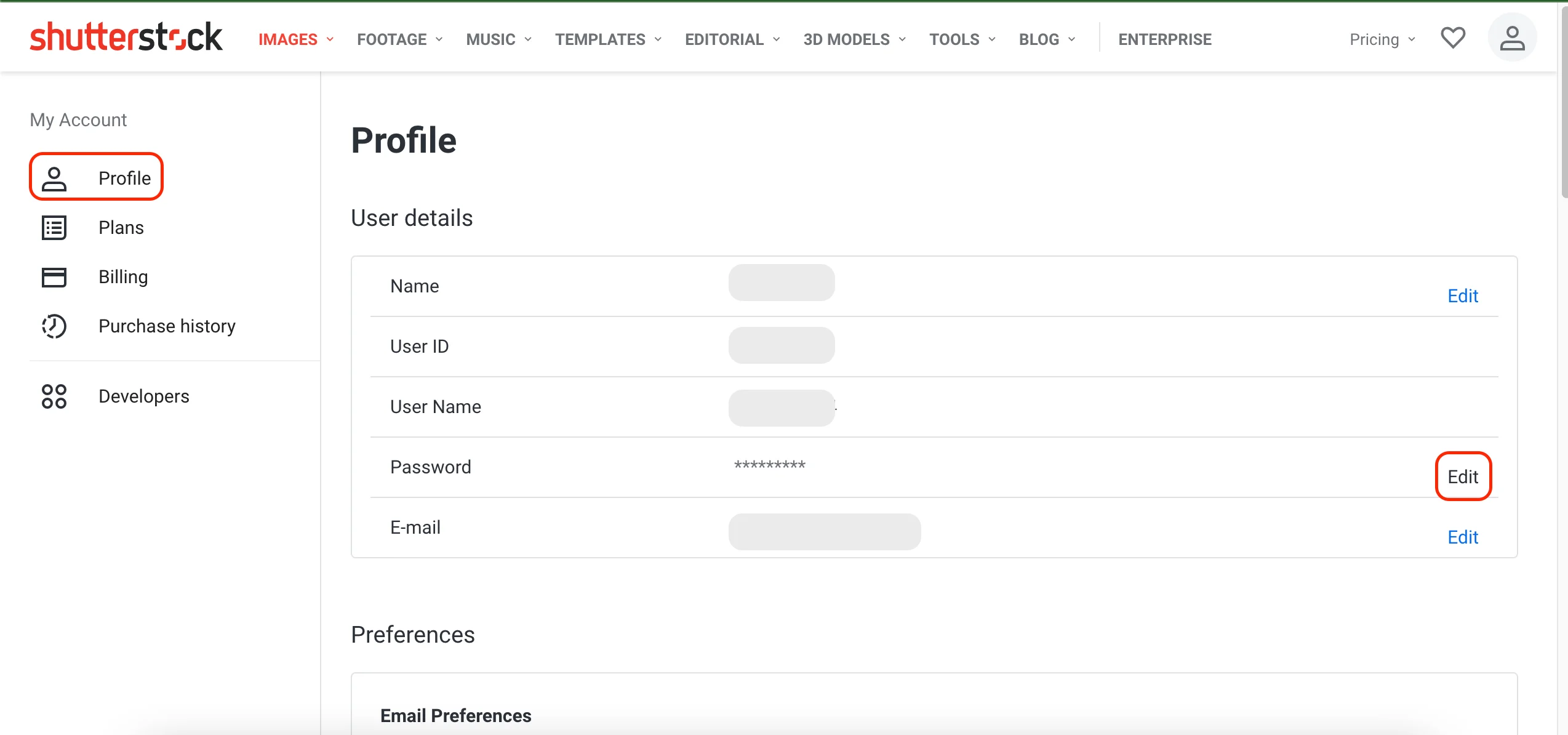This screenshot has width=1568, height=735.
Task: Open the Editorial menu
Action: click(x=732, y=39)
